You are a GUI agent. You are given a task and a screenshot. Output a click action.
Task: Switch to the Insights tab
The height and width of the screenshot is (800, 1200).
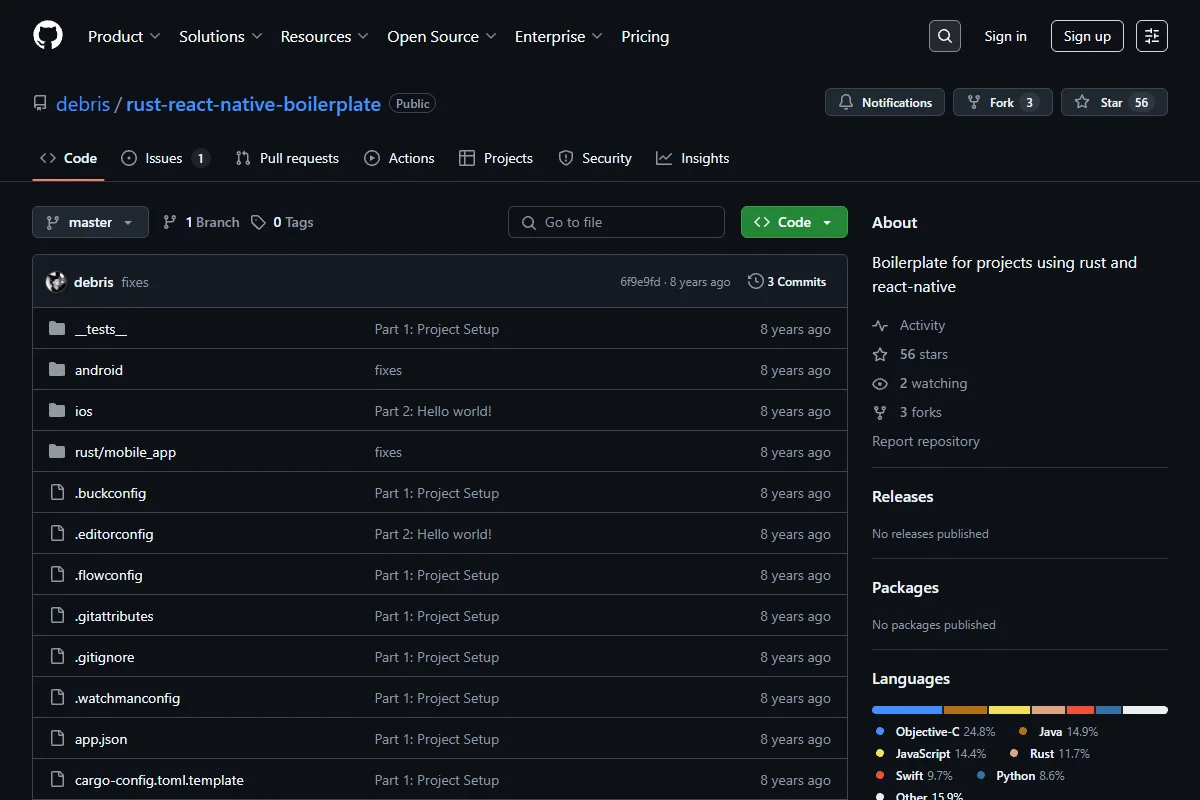click(x=693, y=158)
